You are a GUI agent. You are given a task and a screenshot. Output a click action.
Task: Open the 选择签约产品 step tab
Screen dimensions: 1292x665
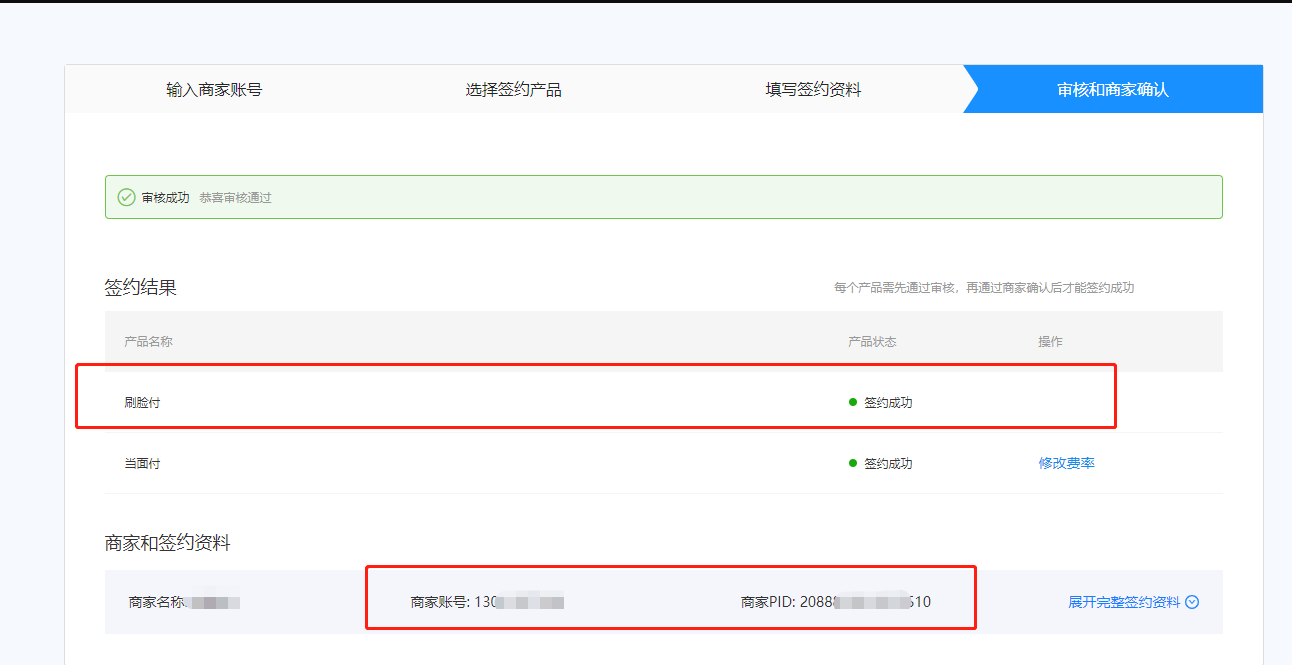tap(513, 90)
